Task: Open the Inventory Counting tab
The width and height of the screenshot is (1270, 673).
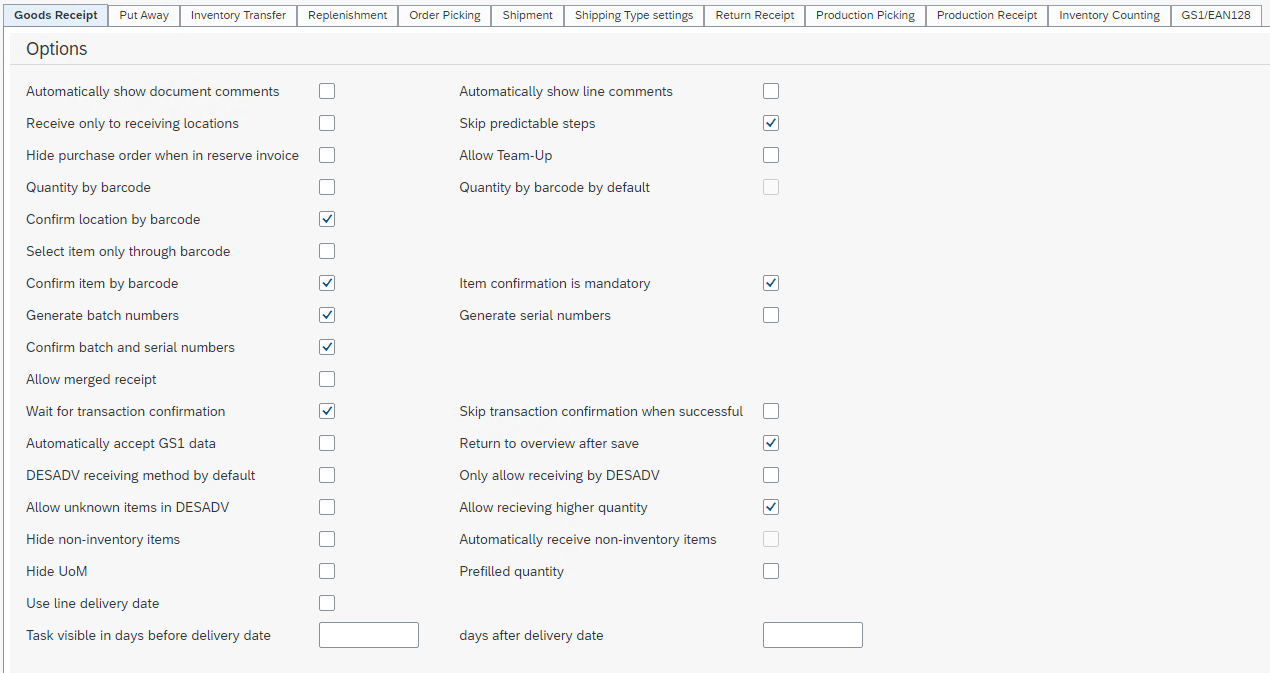Action: click(1109, 15)
